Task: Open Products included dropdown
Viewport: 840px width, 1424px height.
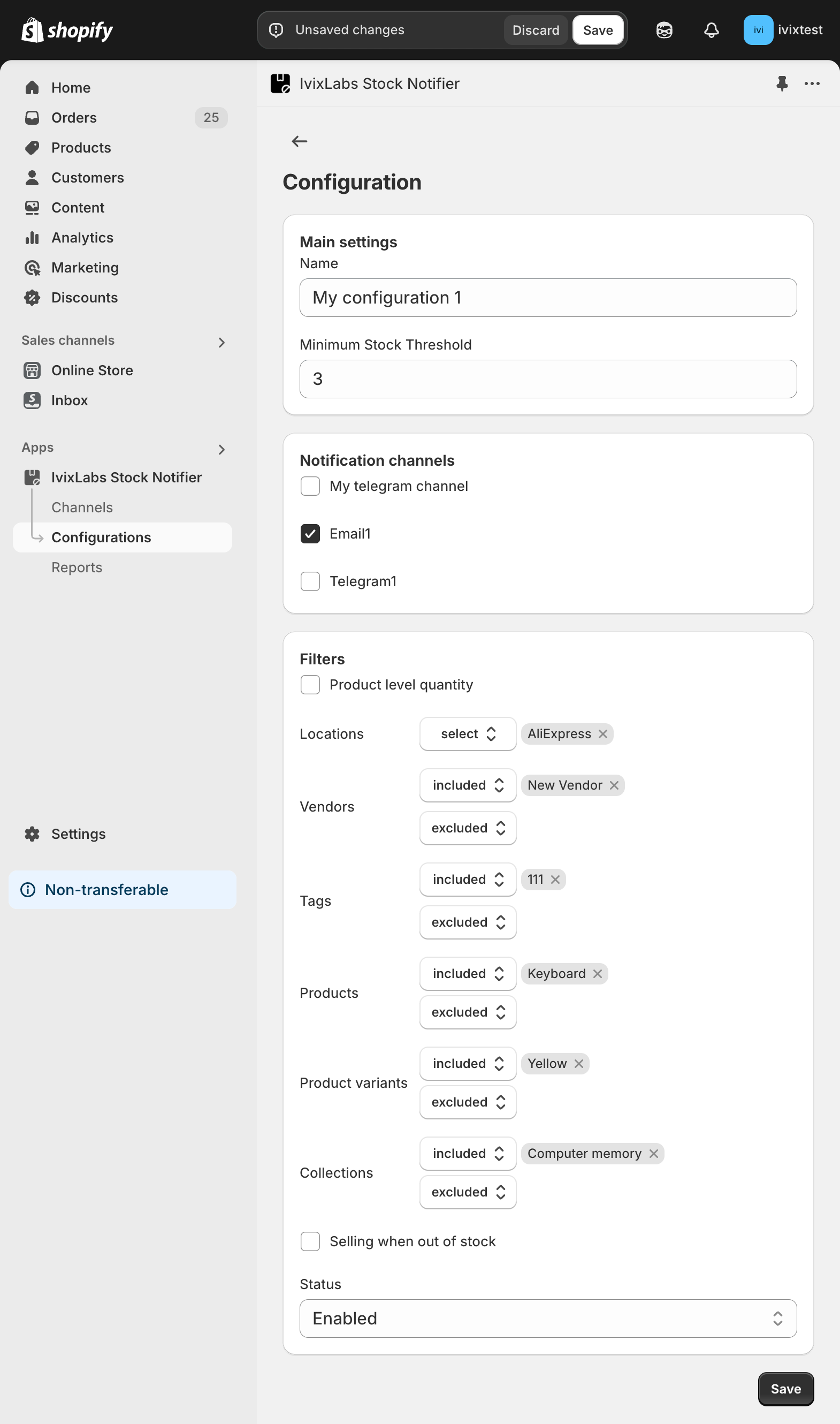Action: pyautogui.click(x=468, y=974)
